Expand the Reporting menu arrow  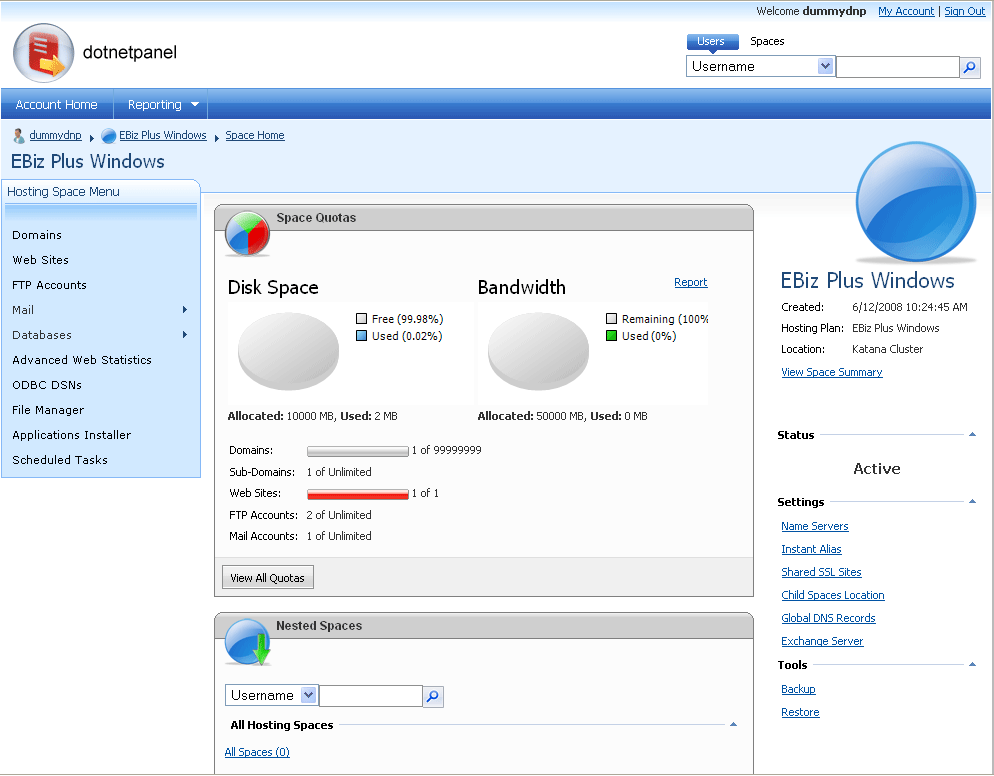(195, 105)
